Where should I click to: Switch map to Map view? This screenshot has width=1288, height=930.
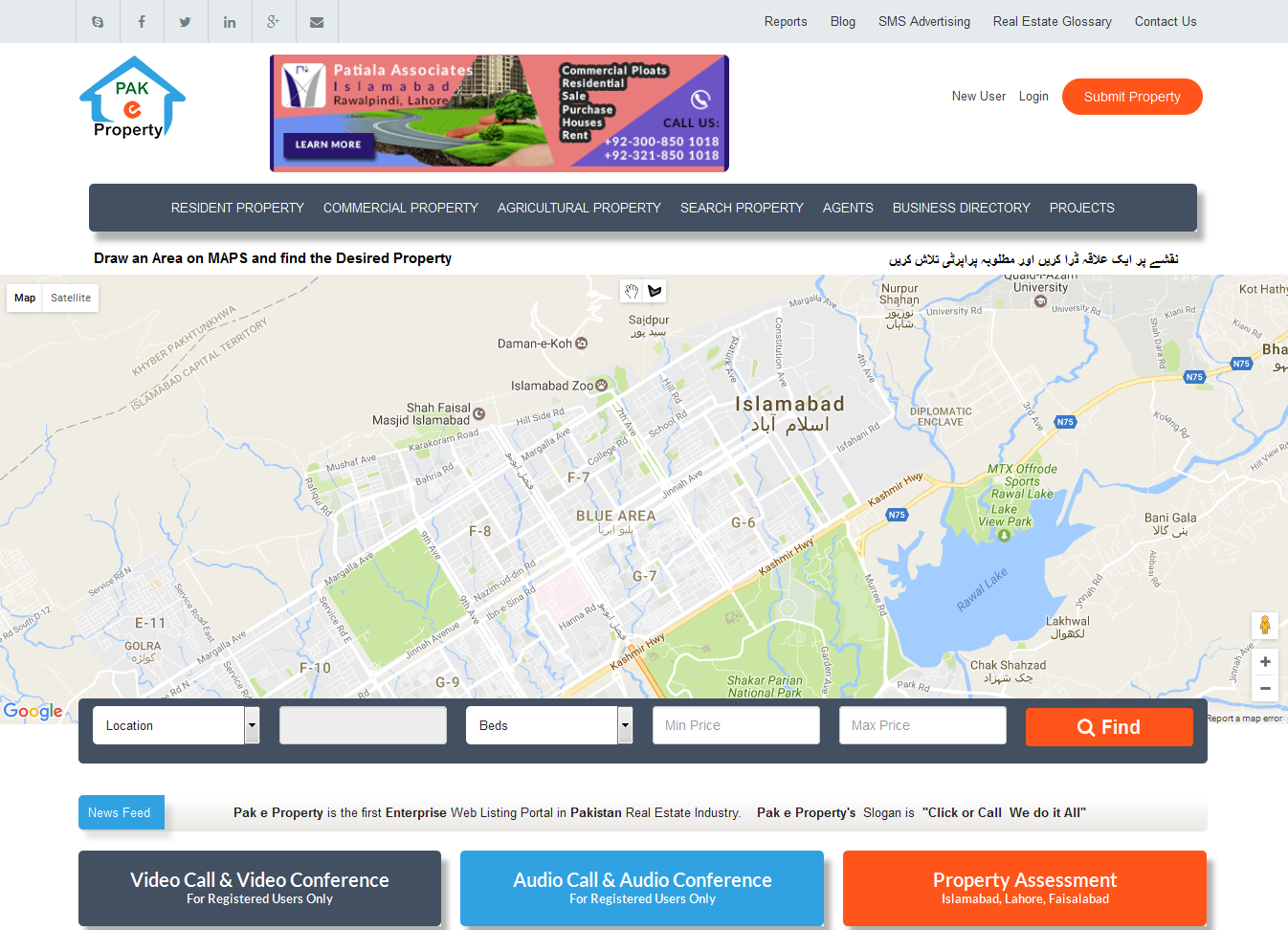25,298
